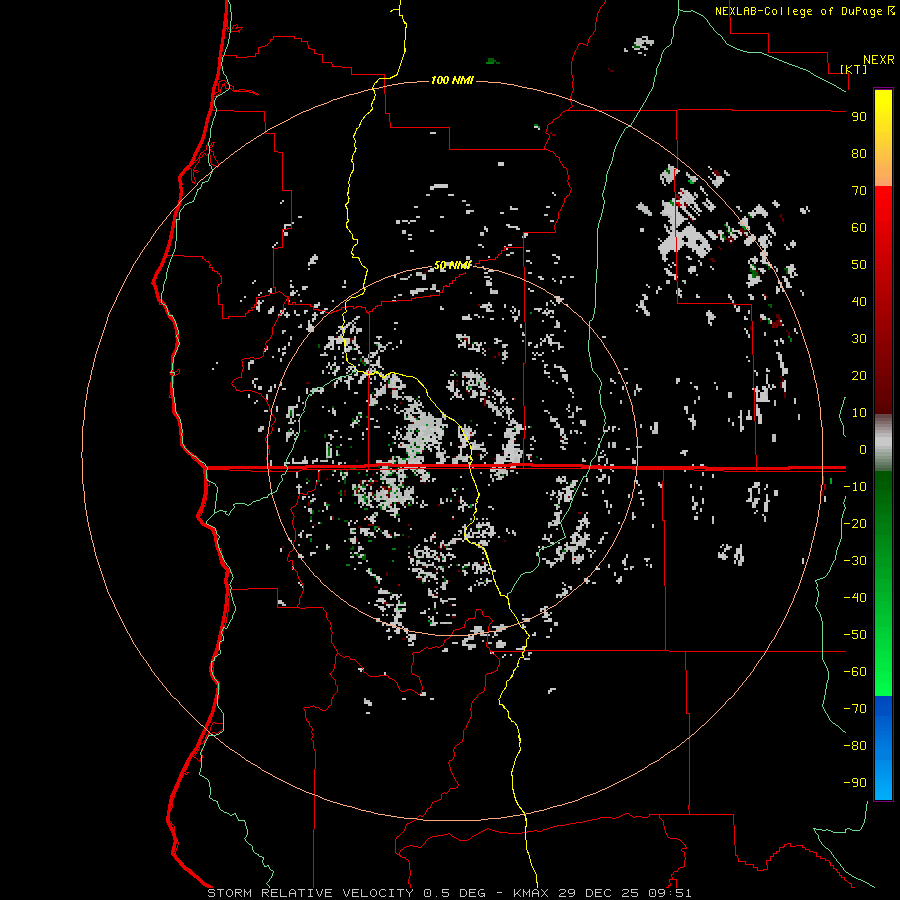900x900 pixels.
Task: Click the 60 value on velocity scale
Action: click(x=859, y=227)
